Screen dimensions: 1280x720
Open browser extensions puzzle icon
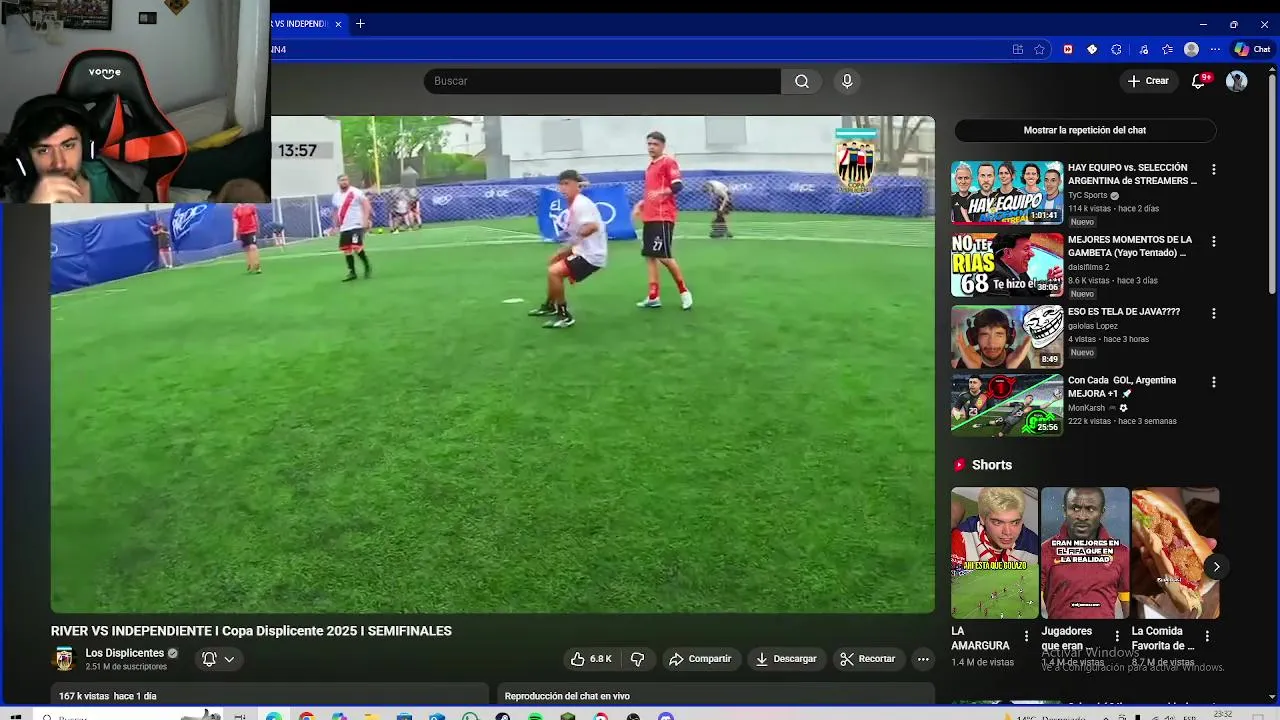pos(1116,49)
